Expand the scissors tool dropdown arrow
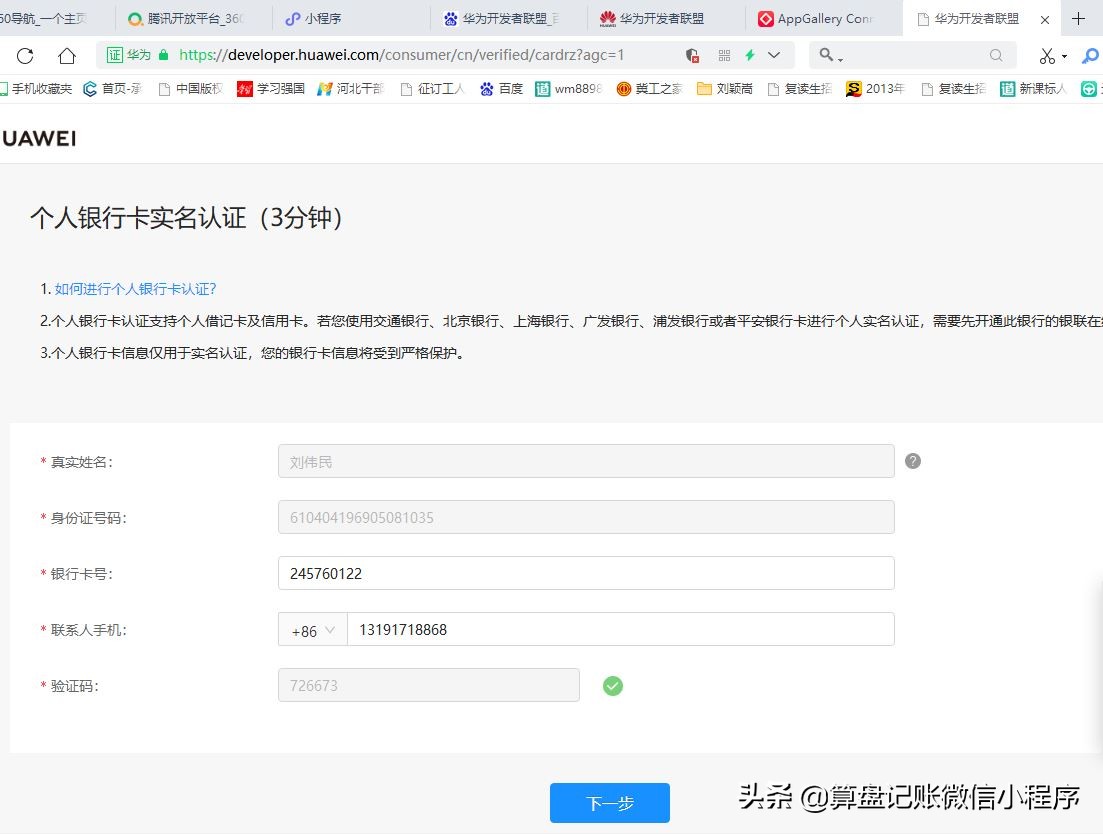 click(x=1063, y=56)
